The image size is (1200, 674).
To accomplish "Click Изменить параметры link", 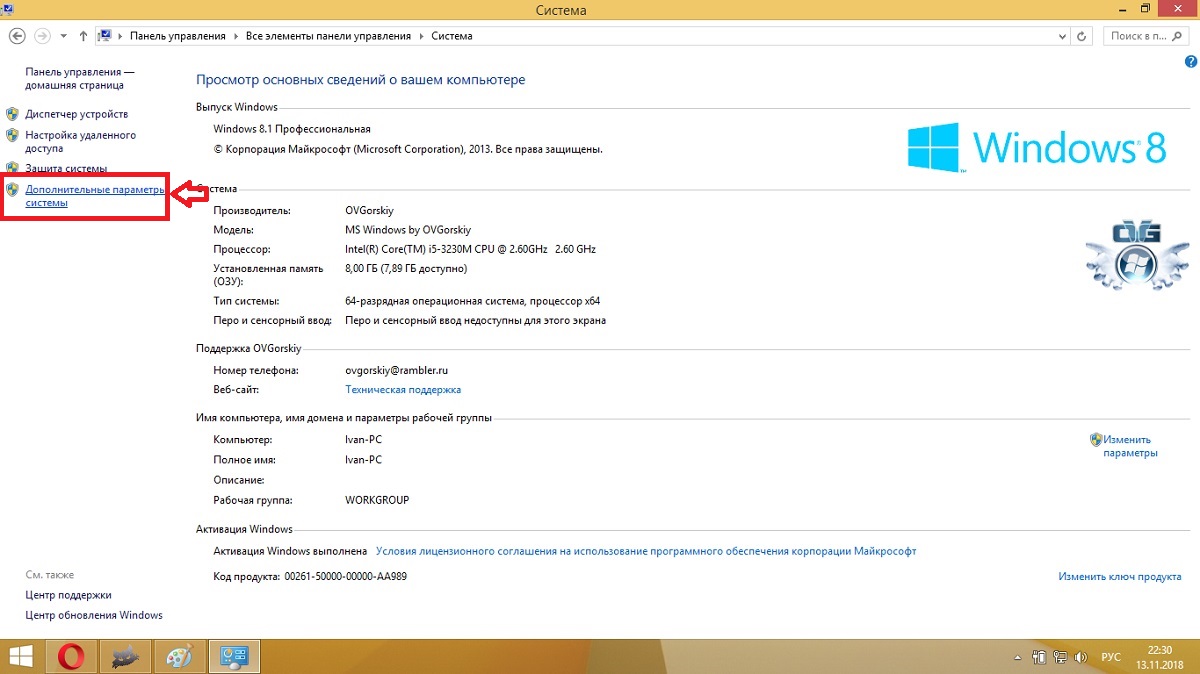I will point(1130,446).
